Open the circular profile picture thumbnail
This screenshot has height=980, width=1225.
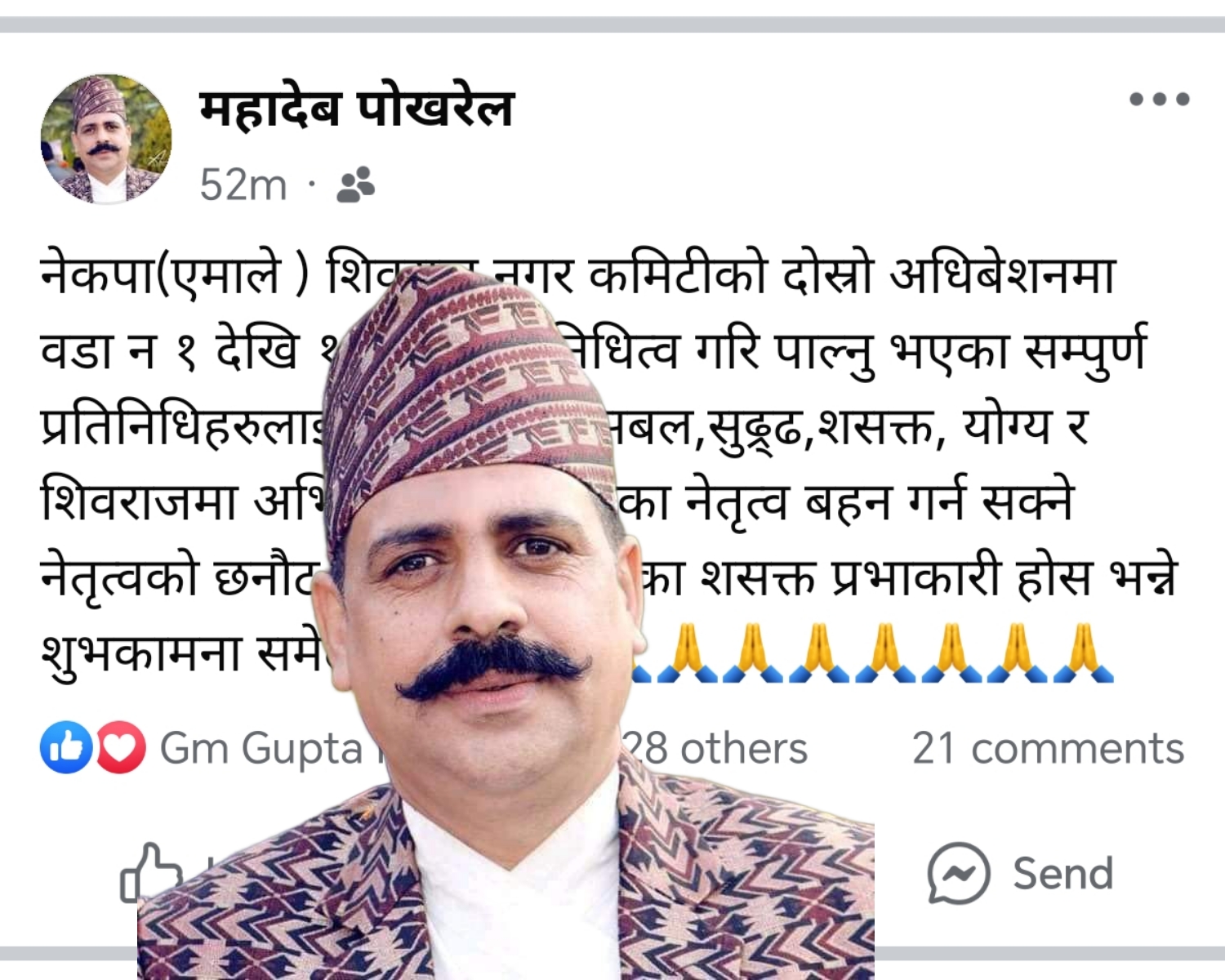click(x=106, y=140)
